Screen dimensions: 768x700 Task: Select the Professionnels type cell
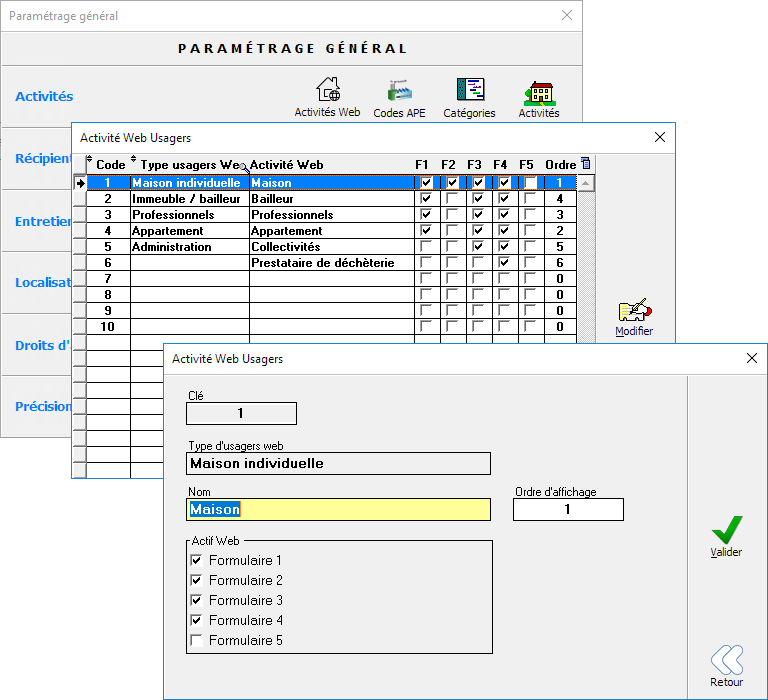[x=190, y=215]
